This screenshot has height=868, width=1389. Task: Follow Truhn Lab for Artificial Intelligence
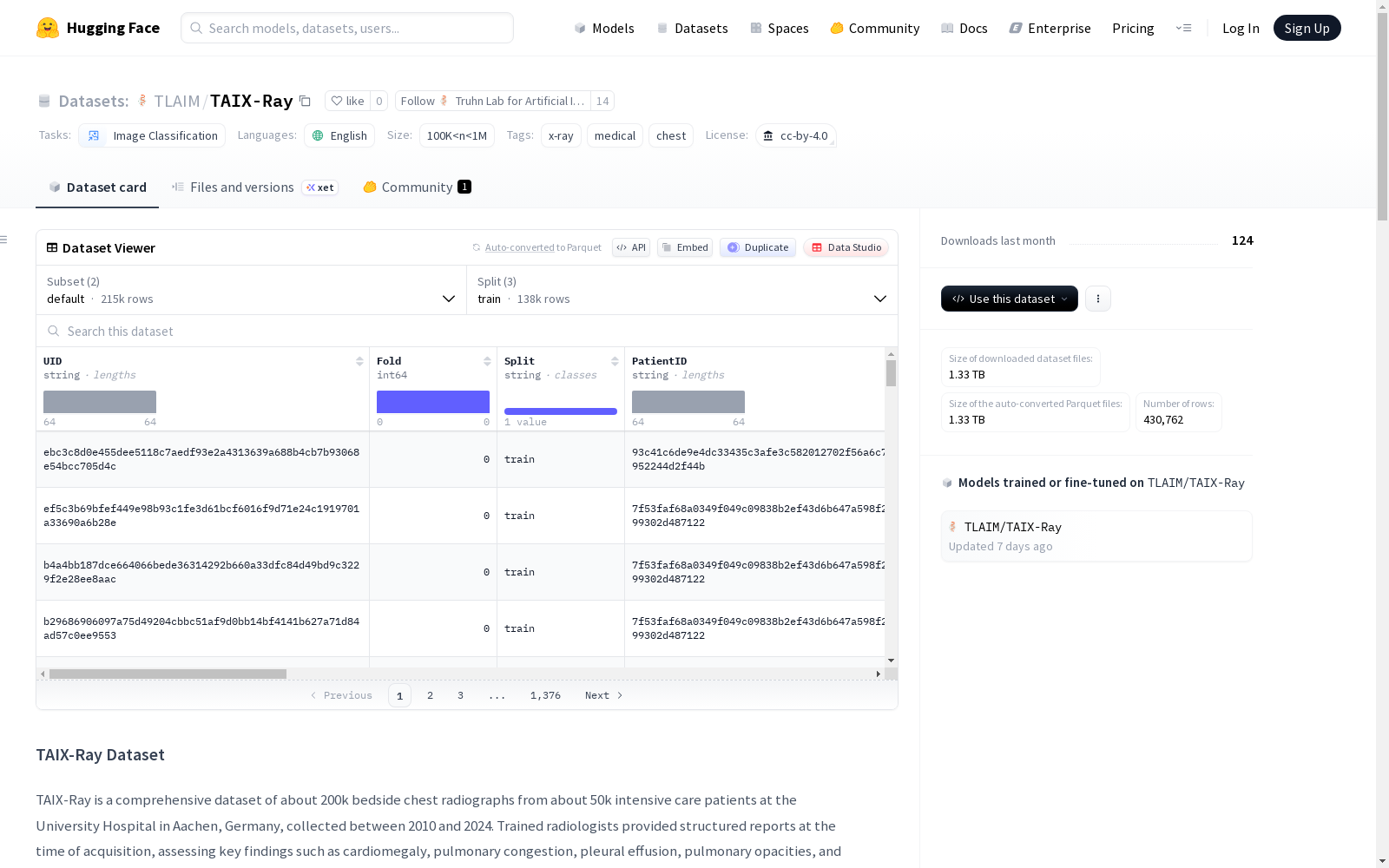tap(492, 101)
